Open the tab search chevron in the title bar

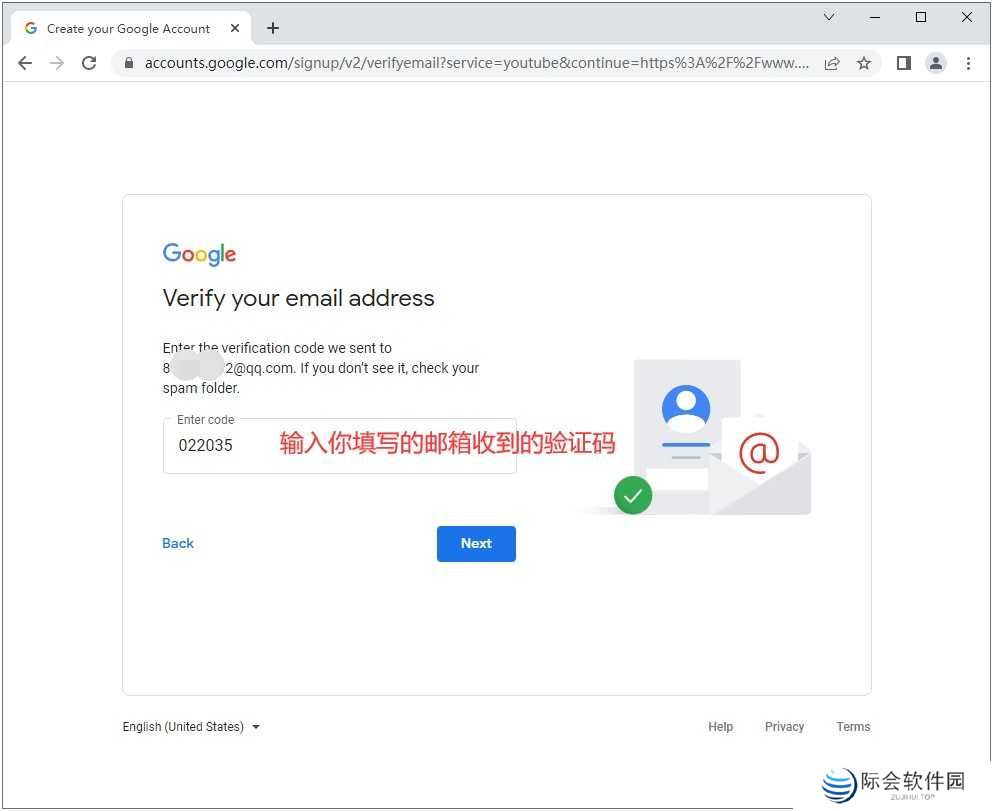coord(828,17)
